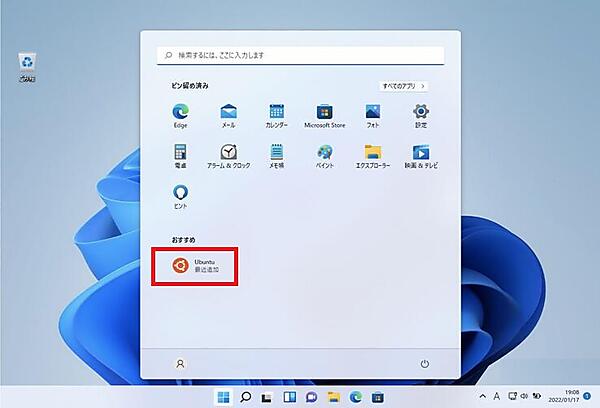Launch the ペイント app
The height and width of the screenshot is (408, 600).
coord(324,156)
